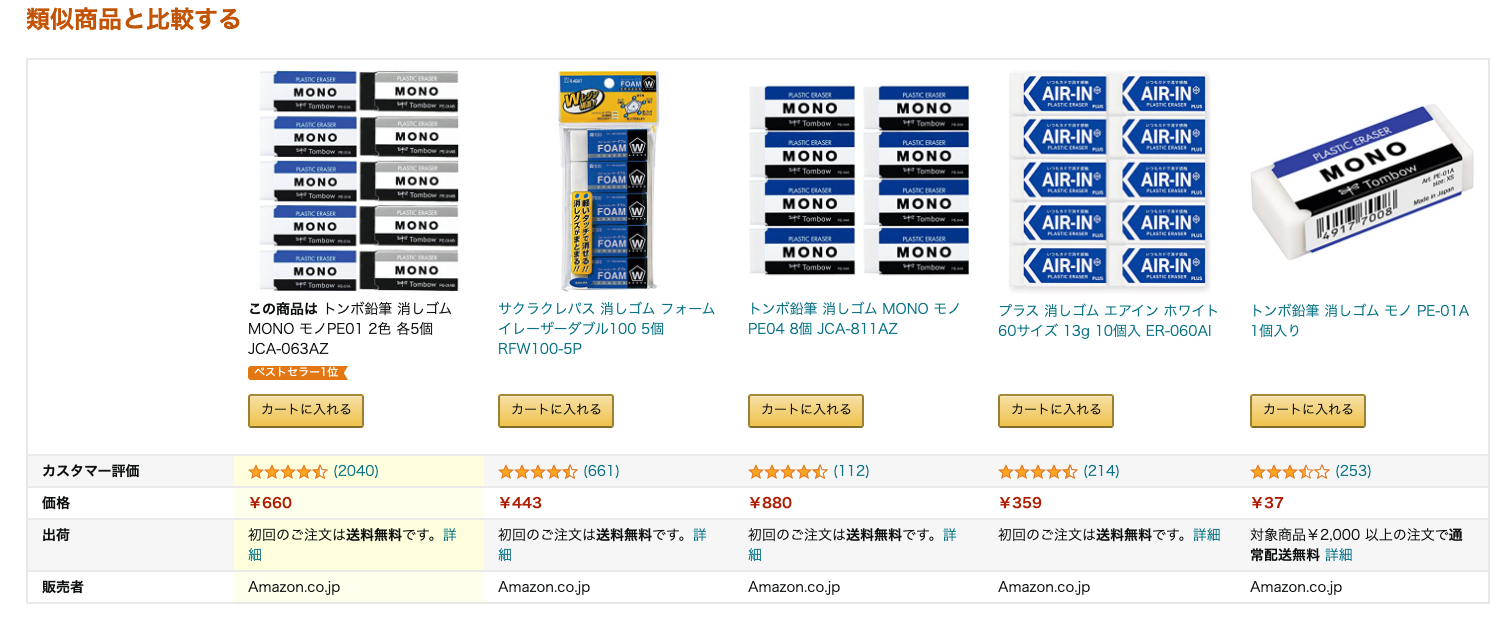Click the 出荷 row label
The height and width of the screenshot is (618, 1498).
[56, 535]
